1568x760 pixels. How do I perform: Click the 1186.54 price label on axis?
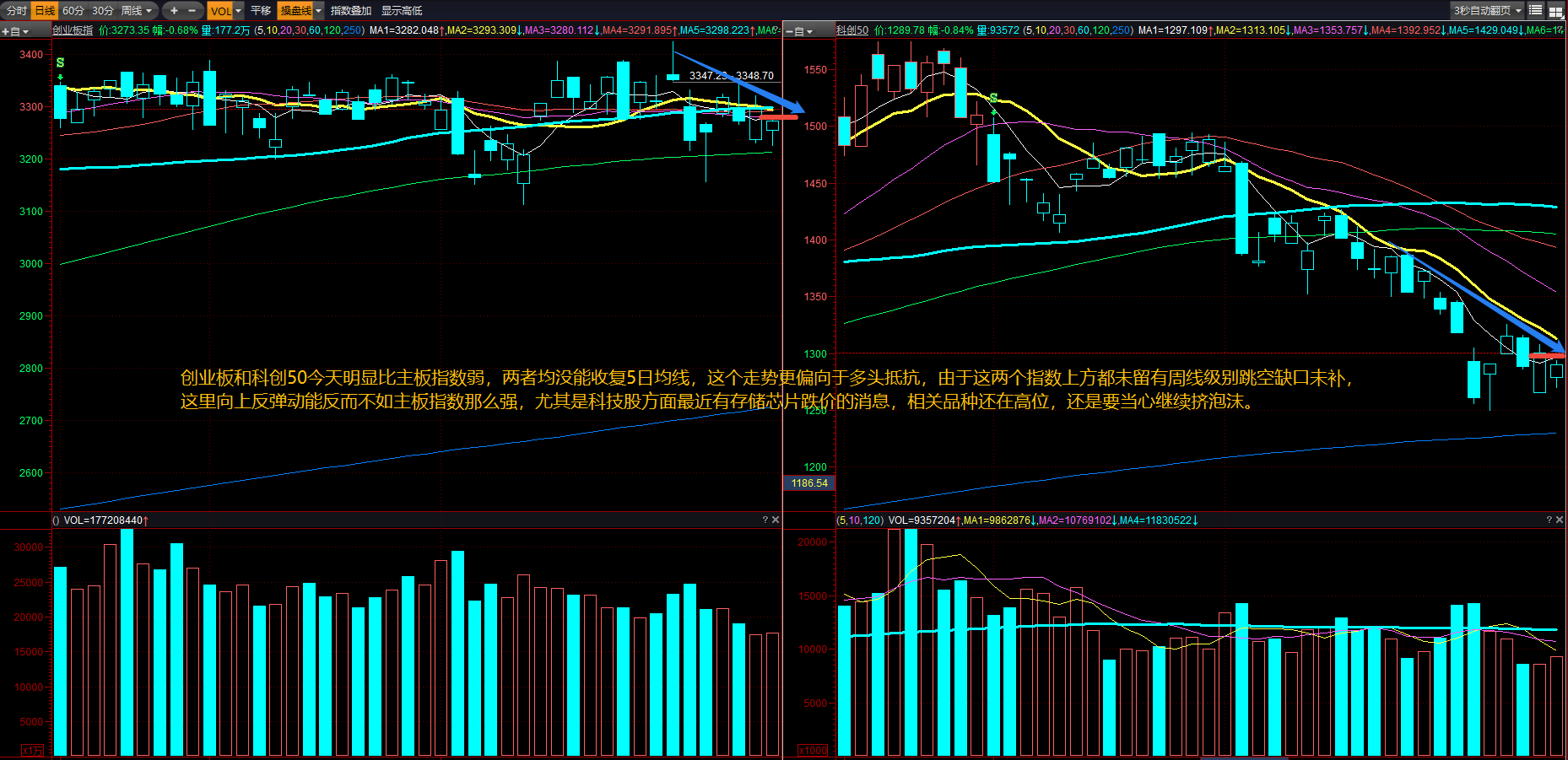coord(809,483)
